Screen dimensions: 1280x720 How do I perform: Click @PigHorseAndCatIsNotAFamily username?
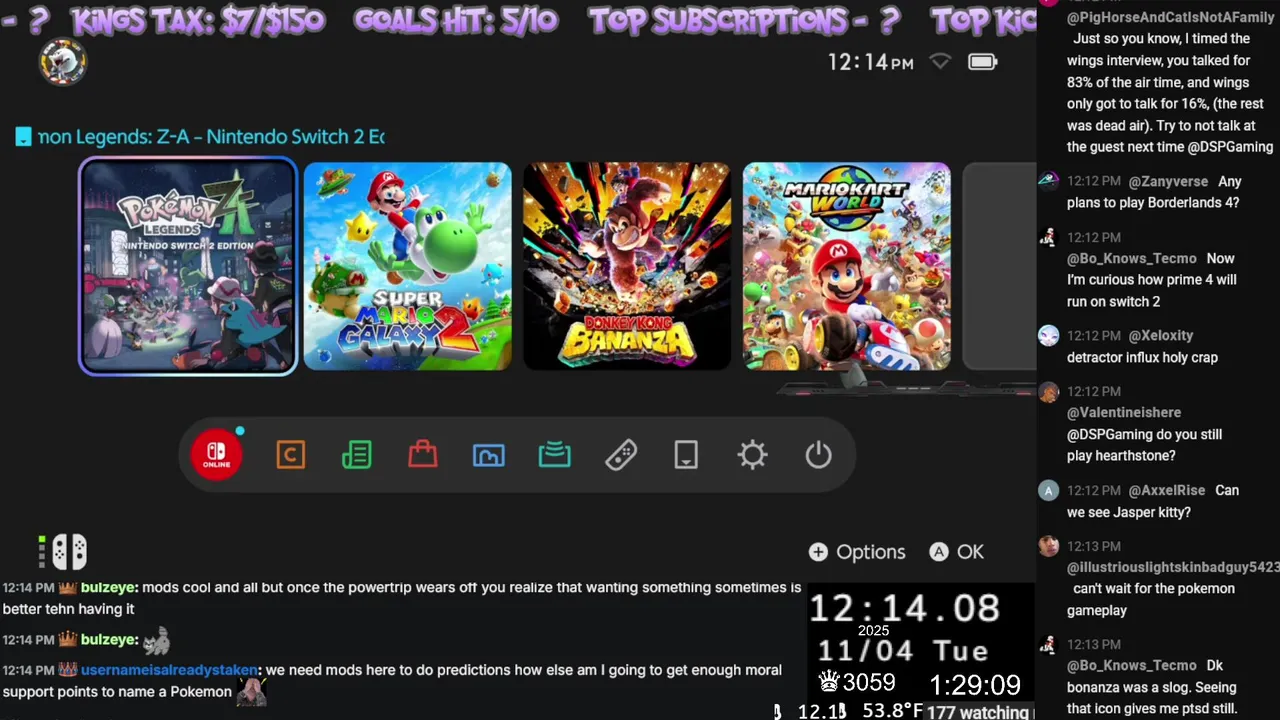click(x=1171, y=17)
